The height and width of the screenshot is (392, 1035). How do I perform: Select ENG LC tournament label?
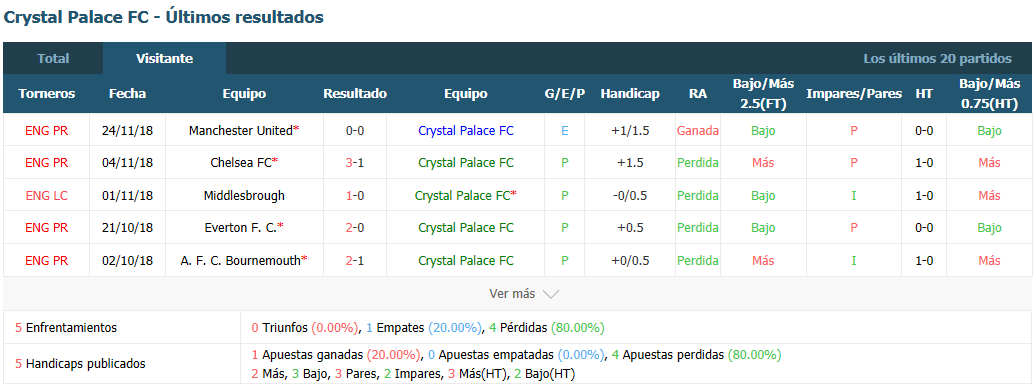point(46,195)
